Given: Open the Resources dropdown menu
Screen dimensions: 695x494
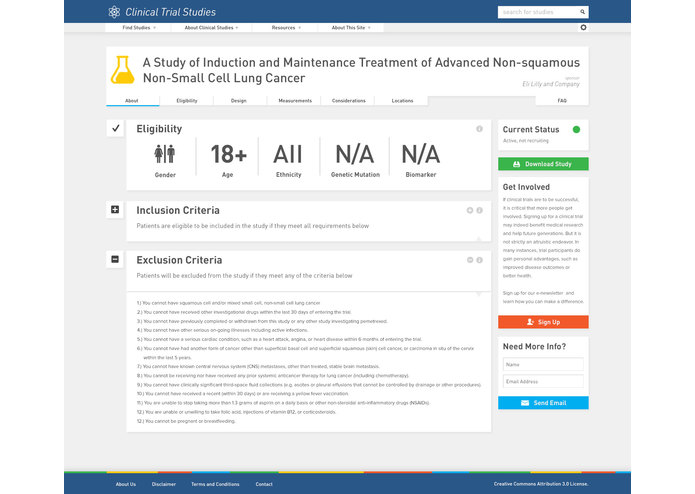Looking at the screenshot, I should [x=285, y=27].
